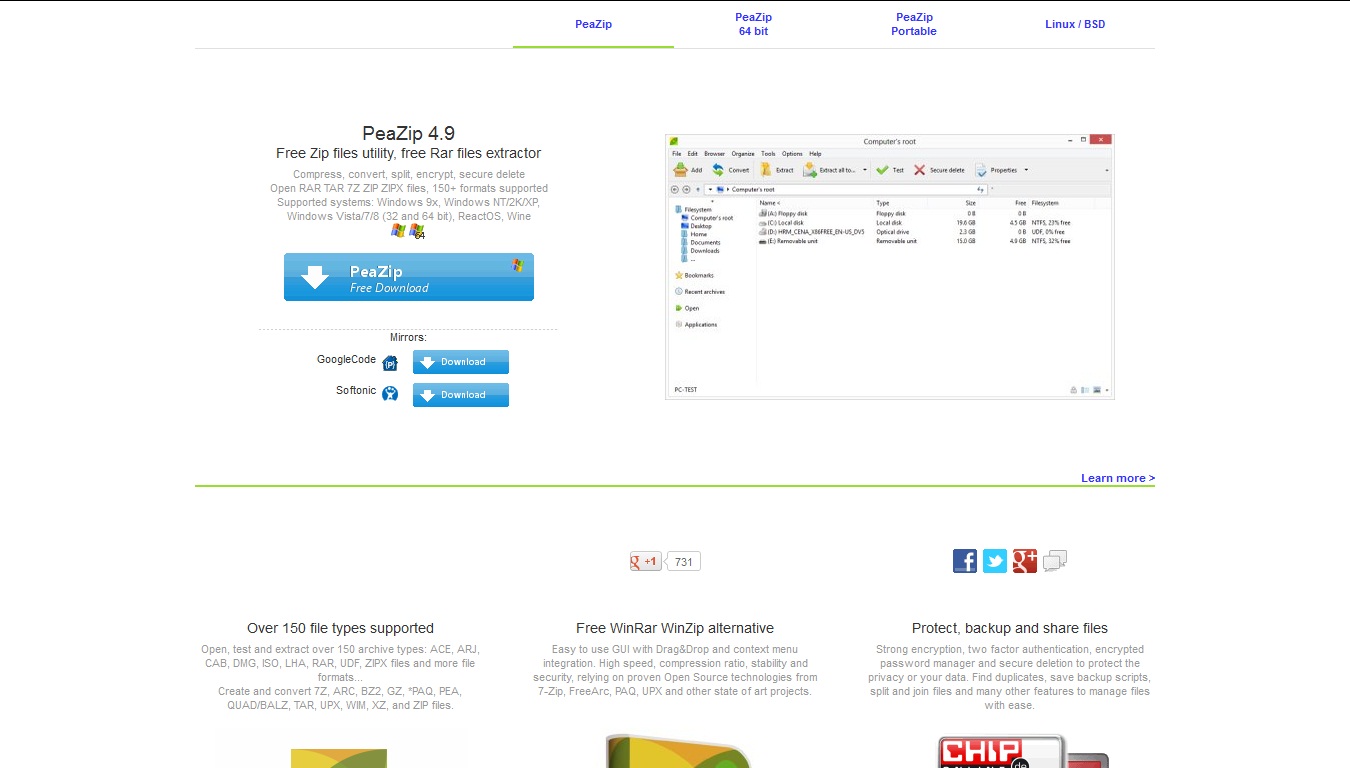Click the red Google+ share icon
Screen dimensions: 1350x768
[1024, 561]
